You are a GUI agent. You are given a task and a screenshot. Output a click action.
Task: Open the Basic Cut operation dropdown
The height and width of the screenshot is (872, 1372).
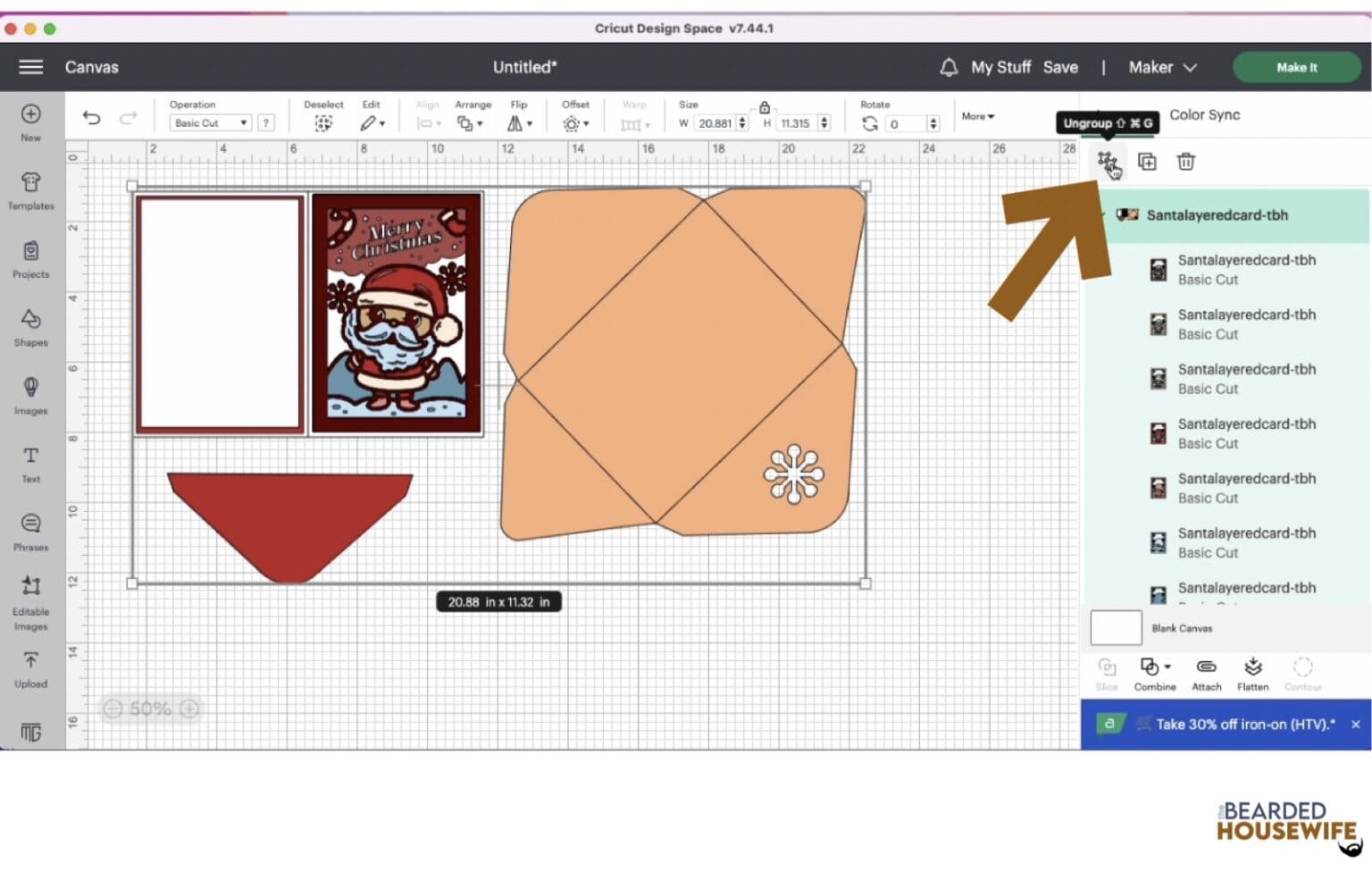pyautogui.click(x=209, y=122)
